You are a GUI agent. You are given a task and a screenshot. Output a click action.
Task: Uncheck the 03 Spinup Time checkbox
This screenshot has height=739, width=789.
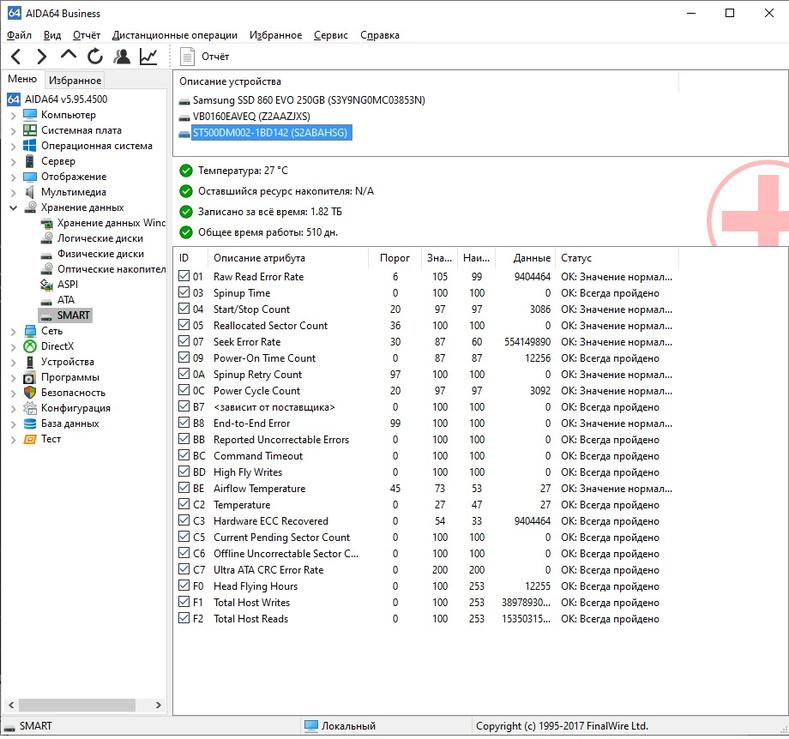184,293
